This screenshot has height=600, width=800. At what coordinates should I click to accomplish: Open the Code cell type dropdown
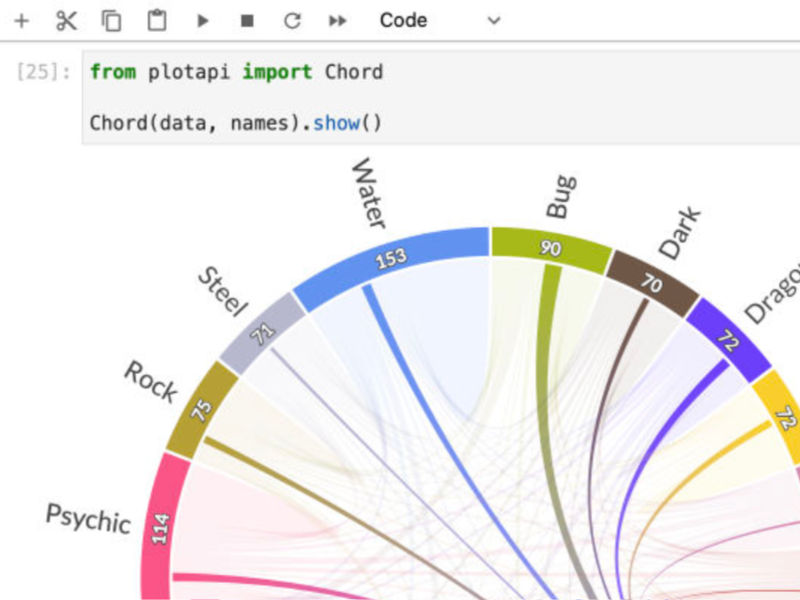[438, 20]
